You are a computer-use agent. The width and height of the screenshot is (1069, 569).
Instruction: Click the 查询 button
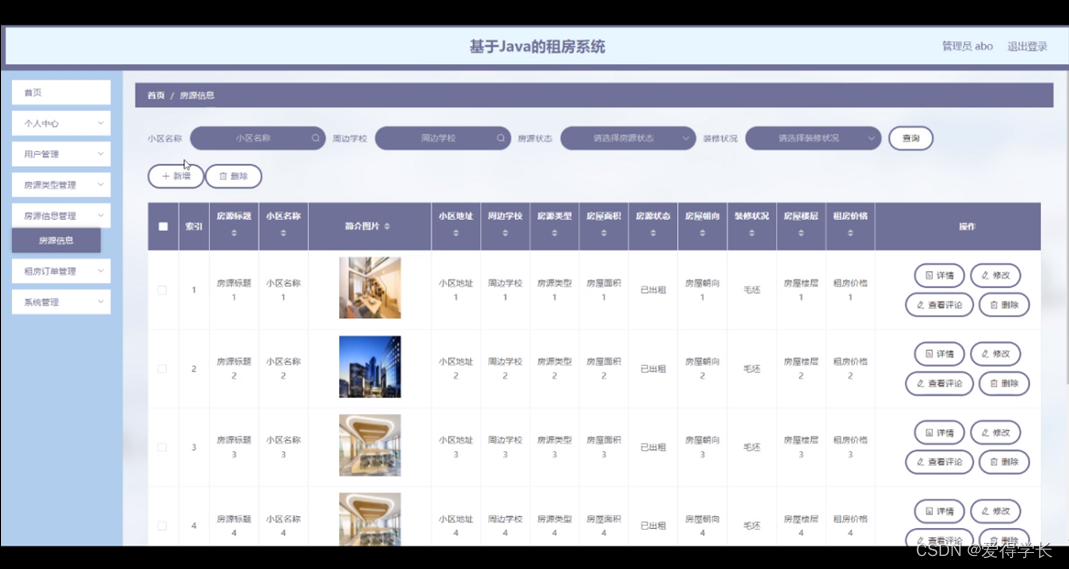[911, 138]
